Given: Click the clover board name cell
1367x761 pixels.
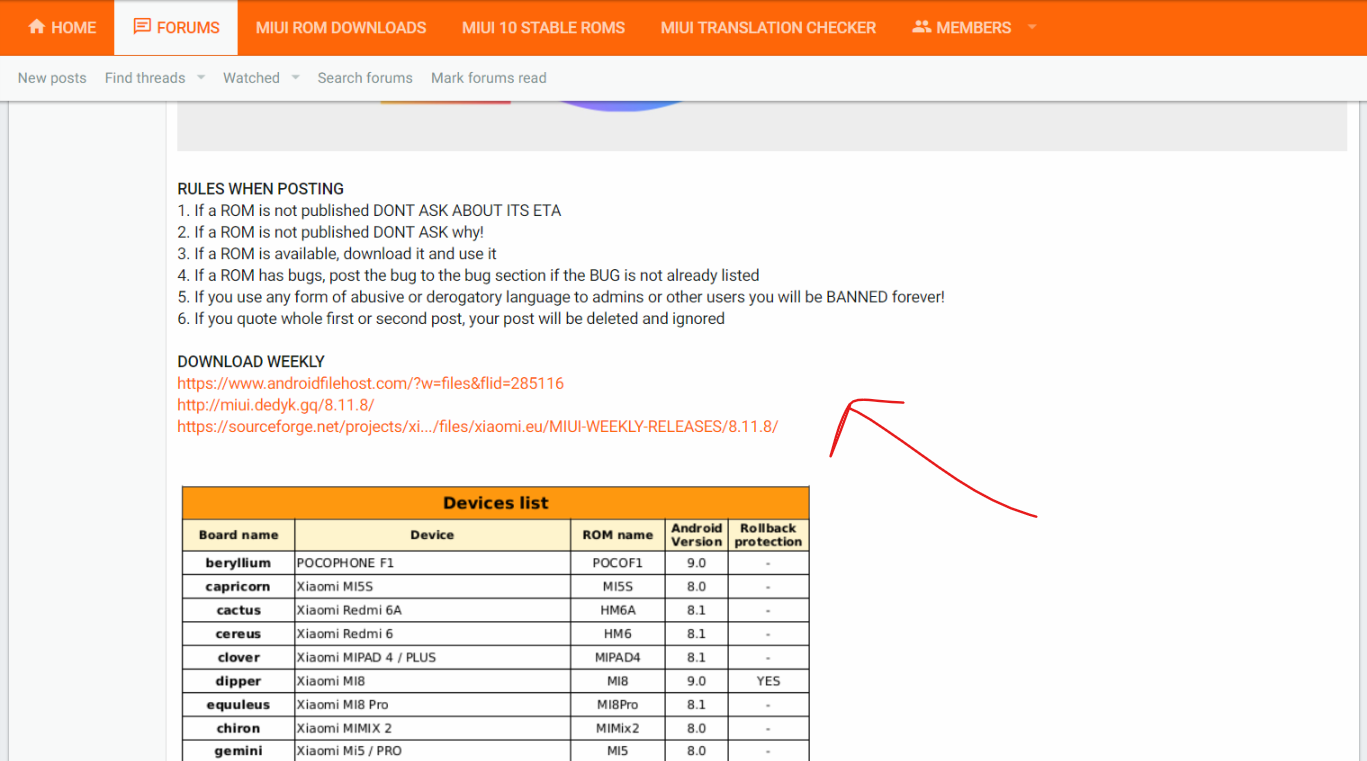Looking at the screenshot, I should [239, 658].
